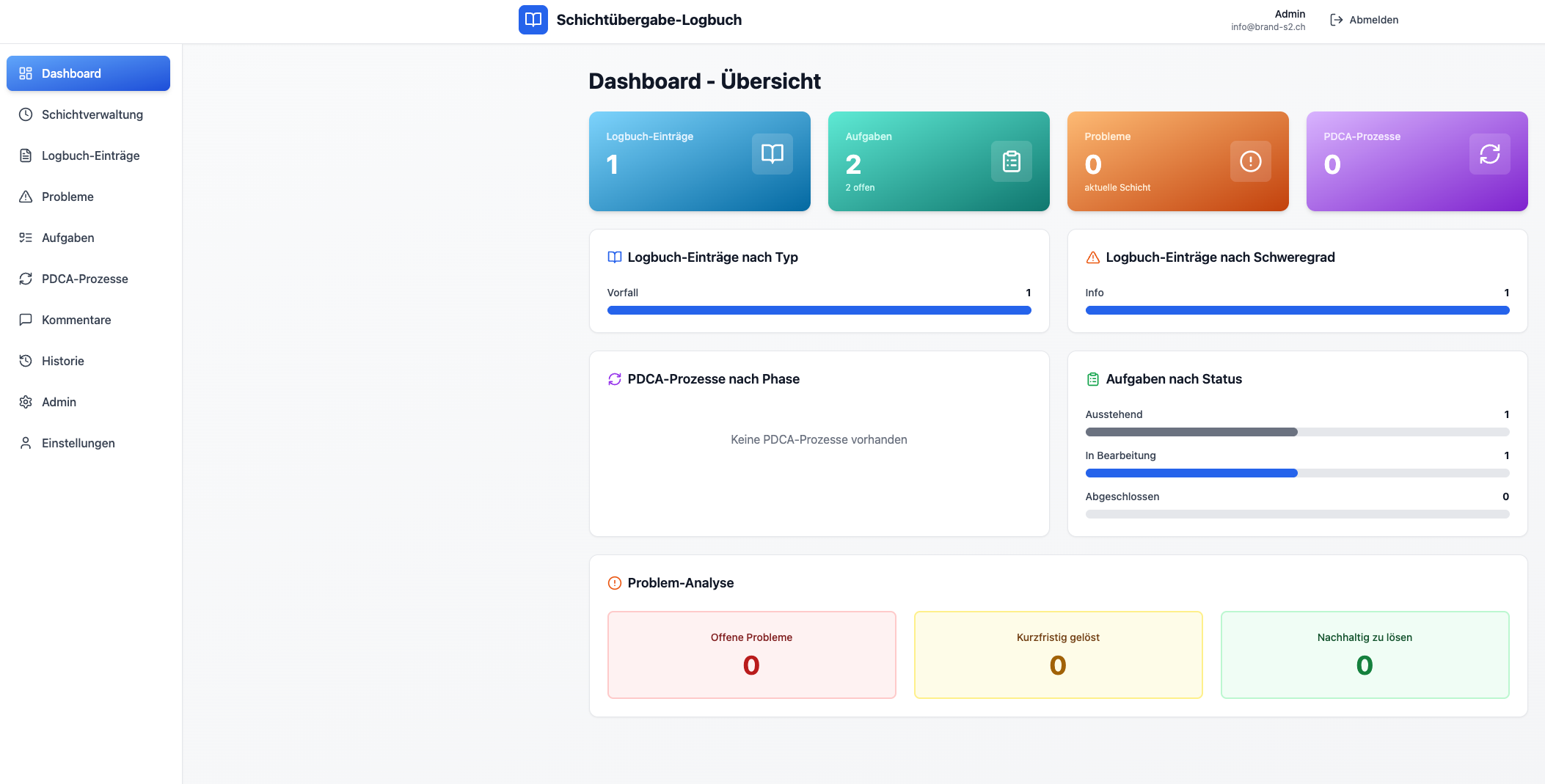Click the refresh icon on PDCA-Prozesse card

pyautogui.click(x=1489, y=154)
